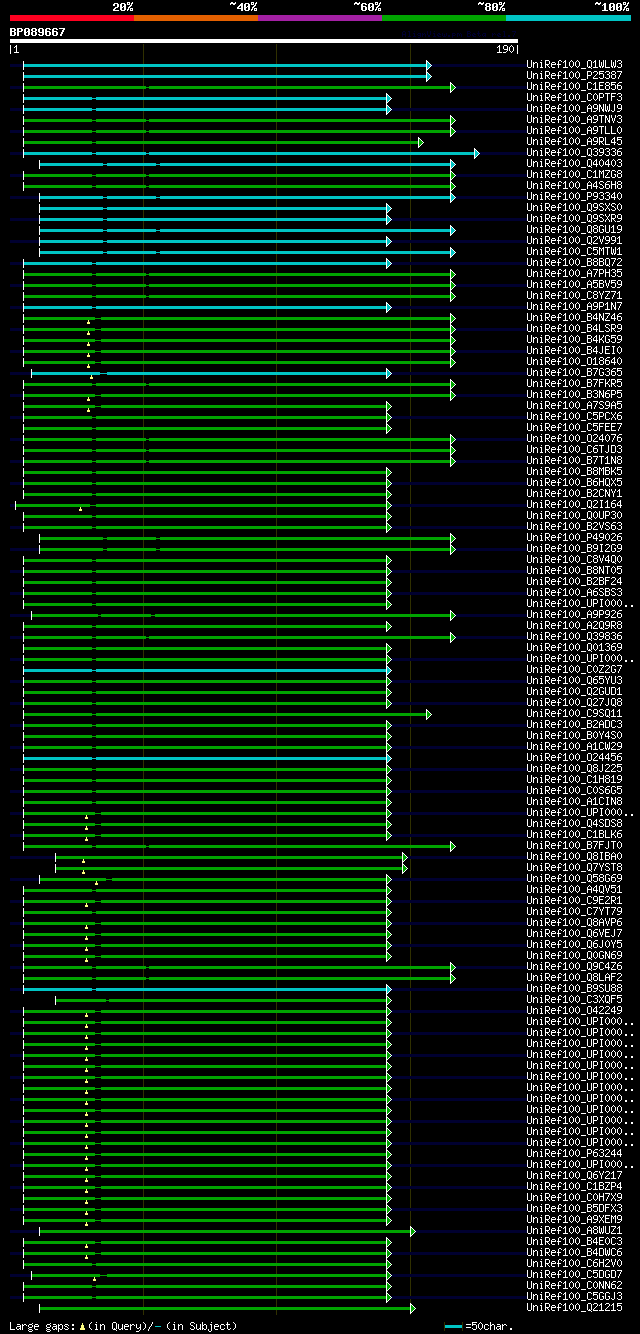This screenshot has width=640, height=1334.
Task: Click the UniRef100_C9SQ11 label
Action: pos(574,713)
